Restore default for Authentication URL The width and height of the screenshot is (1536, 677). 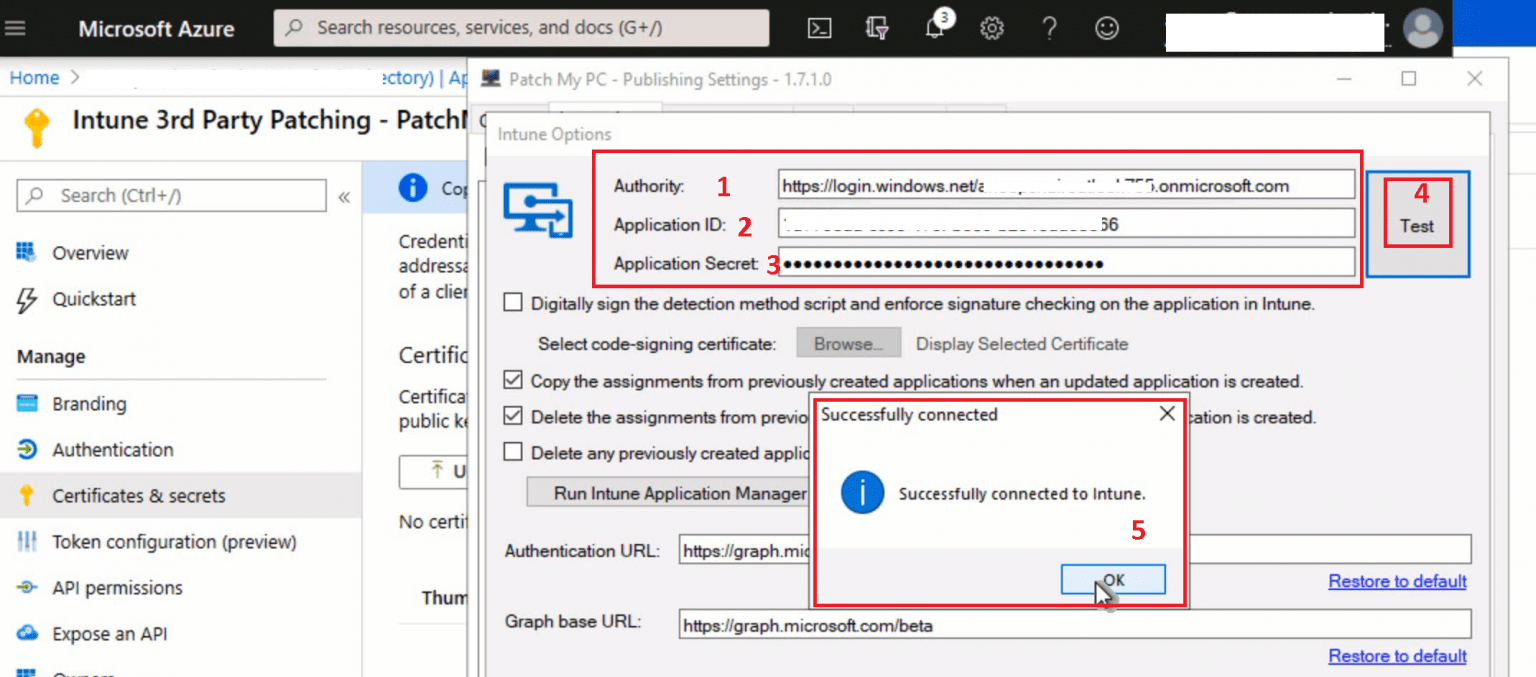(1397, 581)
